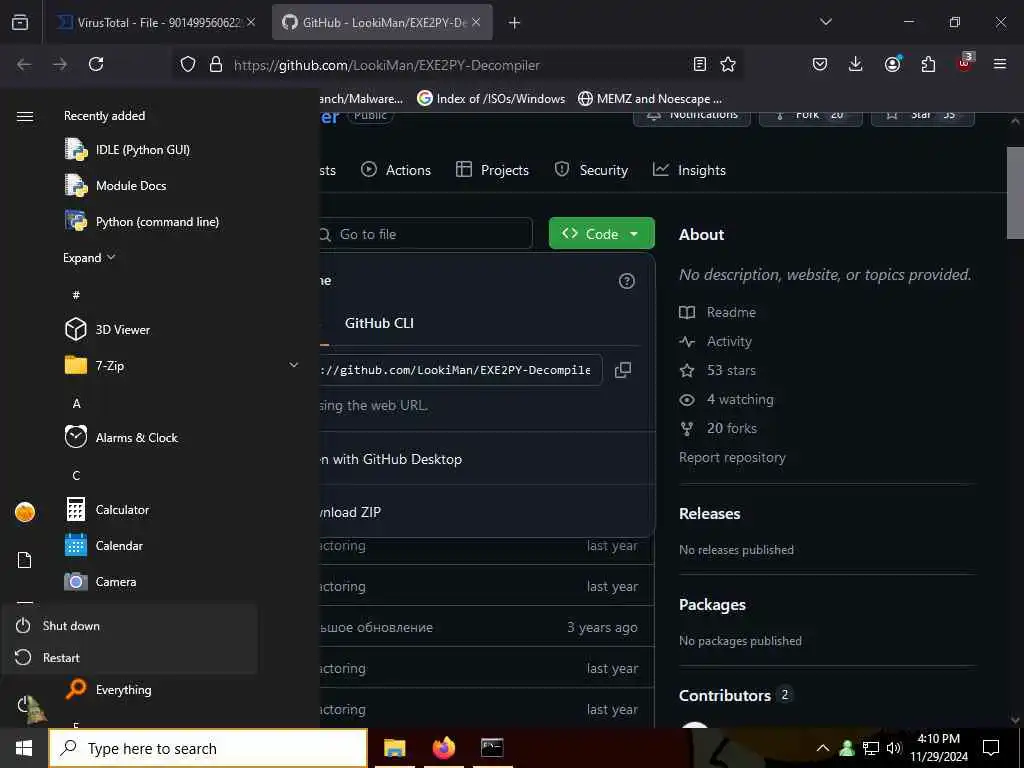View the 4 watching link
Screen dimensions: 1024x768
coord(726,399)
